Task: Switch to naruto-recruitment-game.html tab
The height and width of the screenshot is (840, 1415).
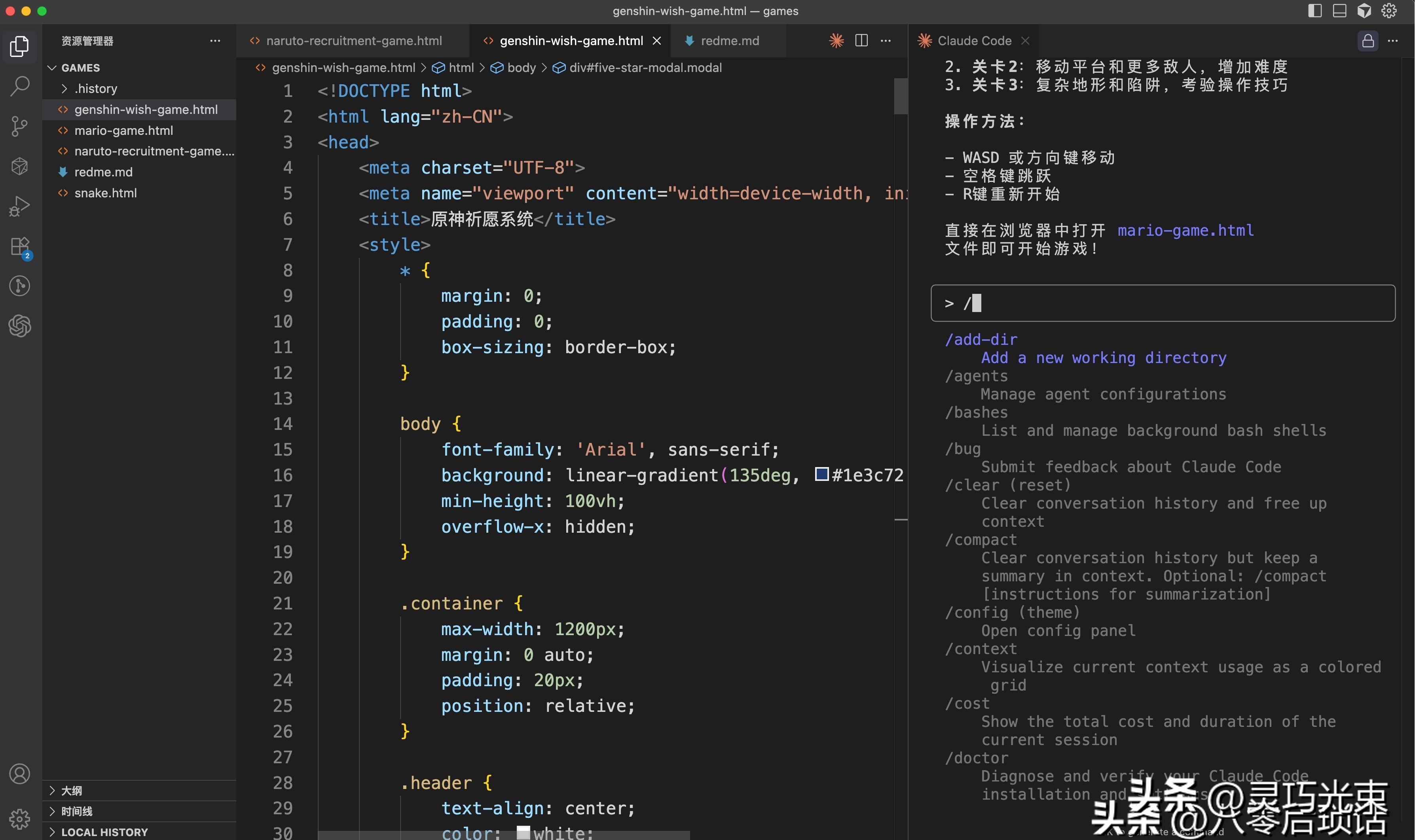Action: coord(353,41)
